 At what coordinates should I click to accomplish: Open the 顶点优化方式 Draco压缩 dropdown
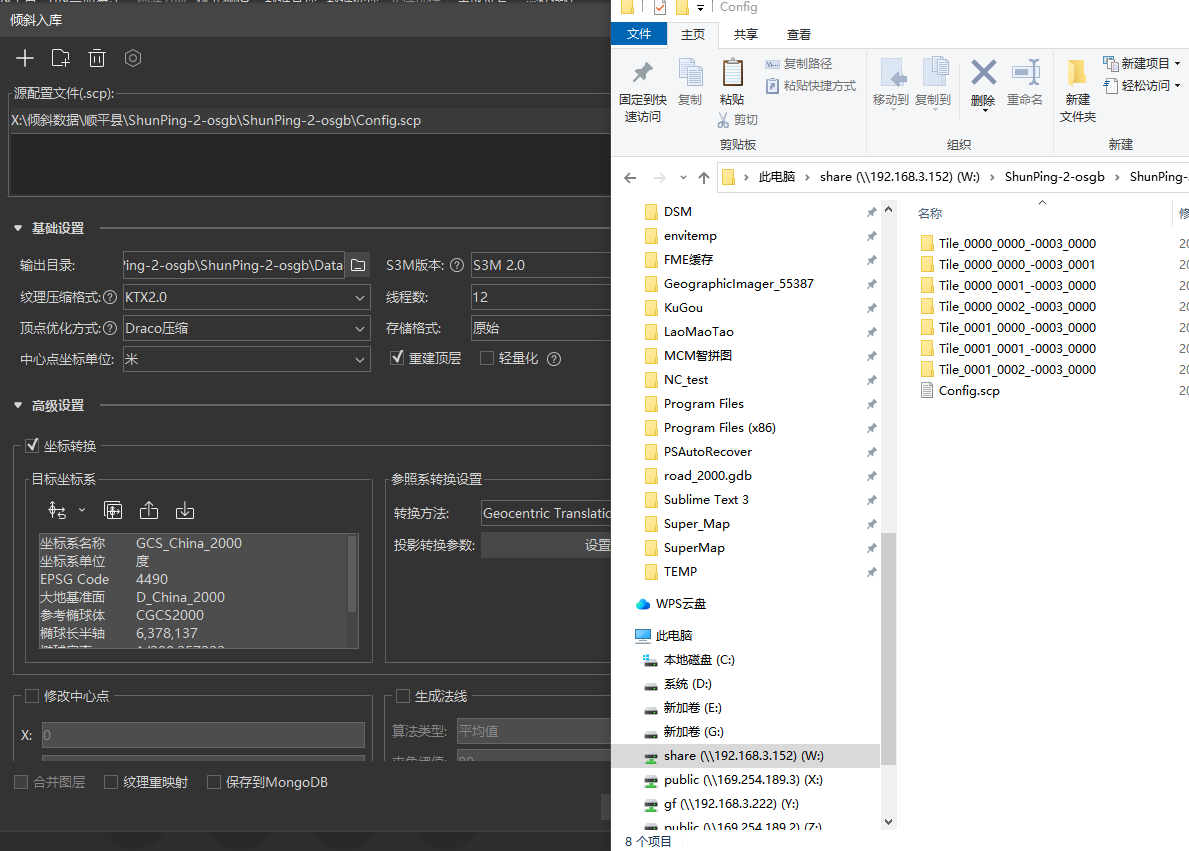click(246, 328)
